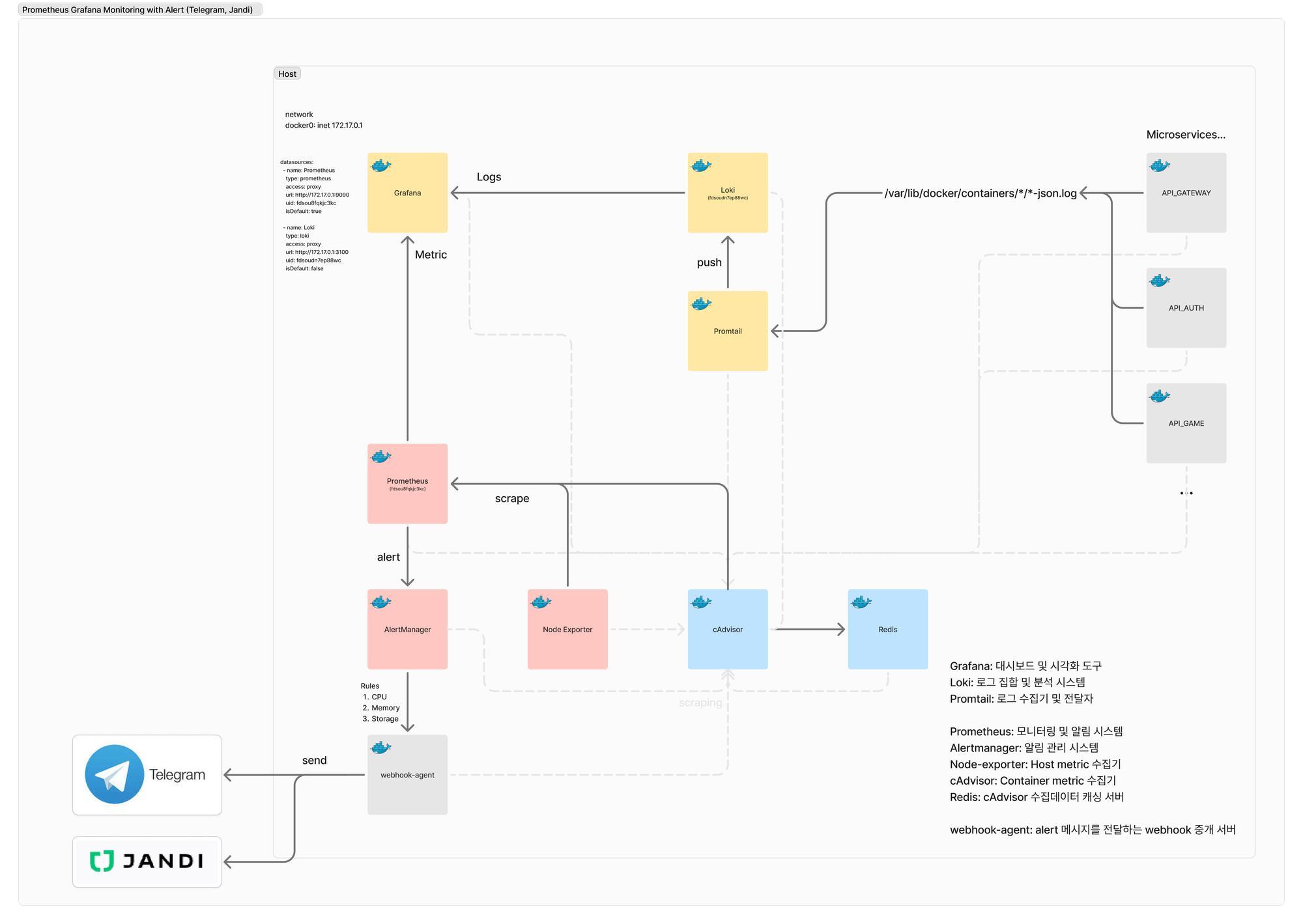Click Docker icon on AlertManager box
Viewport: 1303px width, 924px height.
coord(380,602)
